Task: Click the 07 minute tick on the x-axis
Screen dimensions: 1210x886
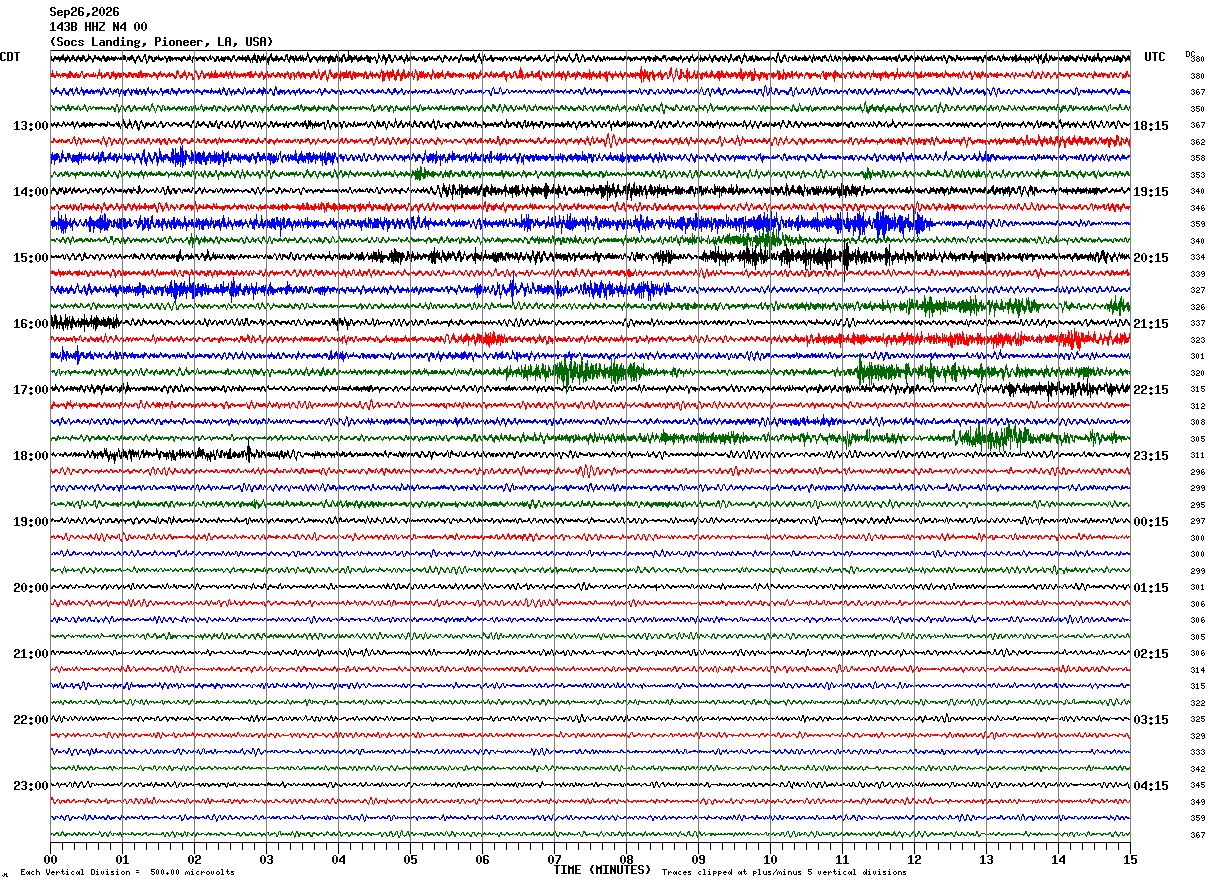Action: coord(554,859)
